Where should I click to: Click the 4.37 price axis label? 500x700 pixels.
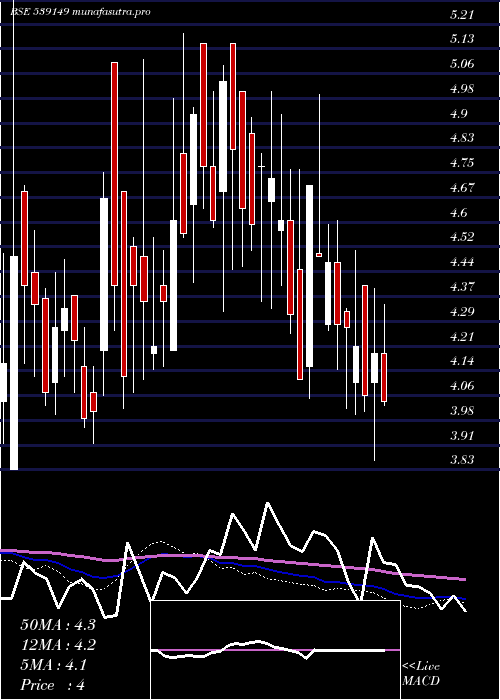point(461,287)
